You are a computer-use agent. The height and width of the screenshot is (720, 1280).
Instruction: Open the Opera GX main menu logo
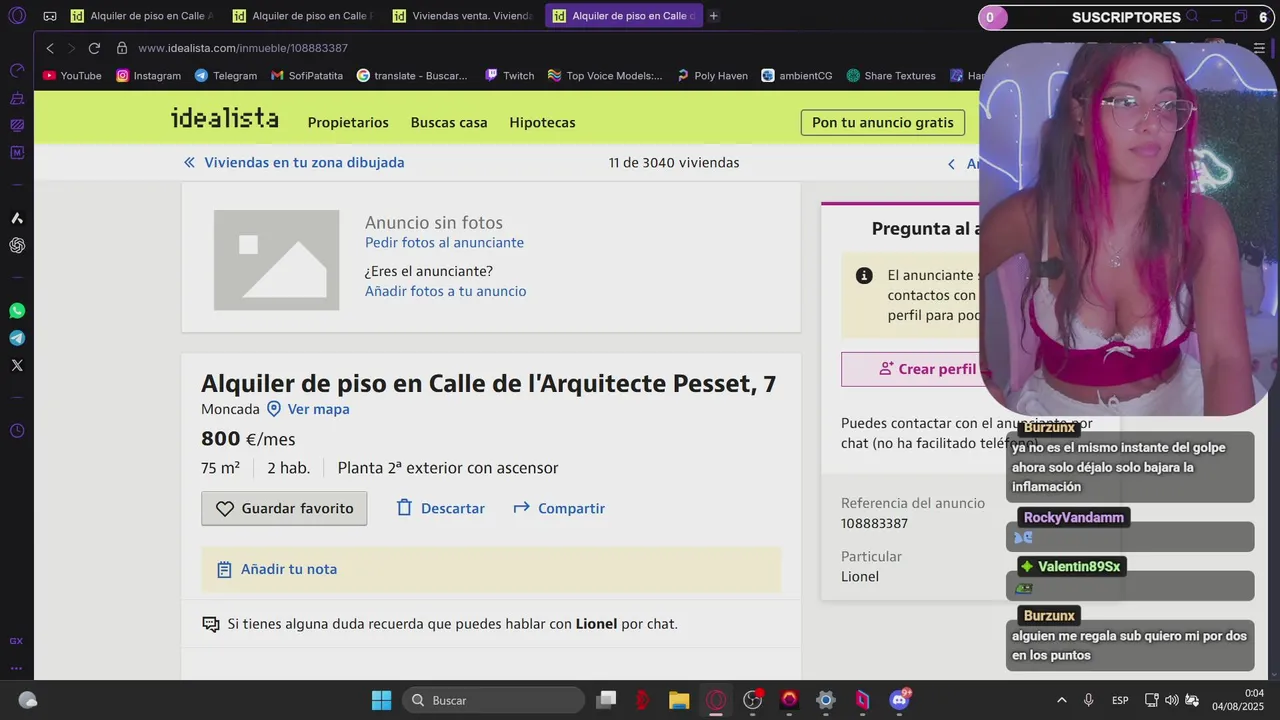[17, 16]
